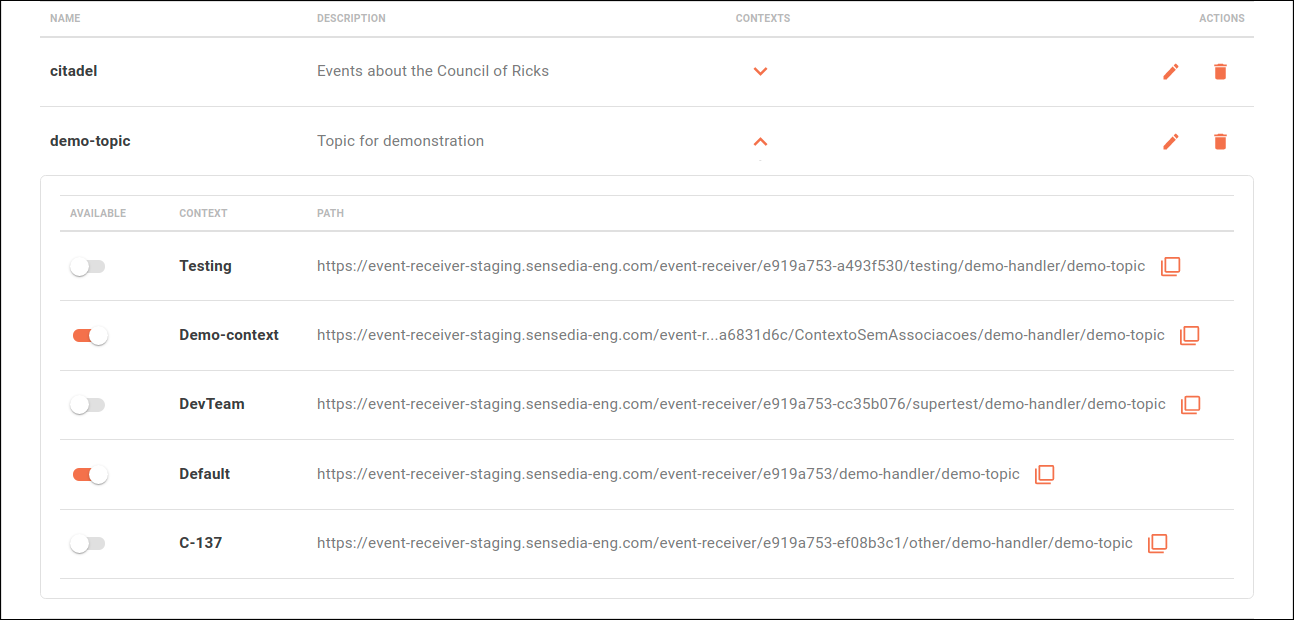Copy the Default context URL
The width and height of the screenshot is (1294, 620).
tap(1044, 474)
